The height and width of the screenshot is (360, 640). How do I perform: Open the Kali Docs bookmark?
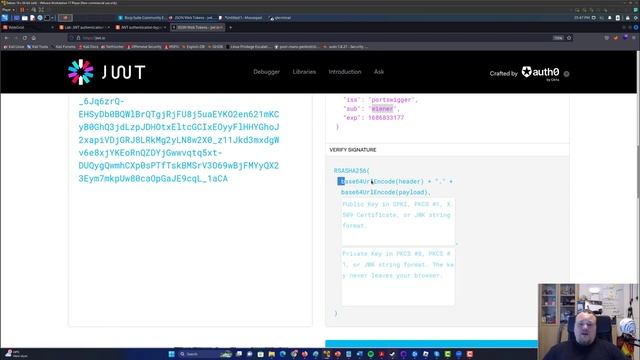pos(89,47)
